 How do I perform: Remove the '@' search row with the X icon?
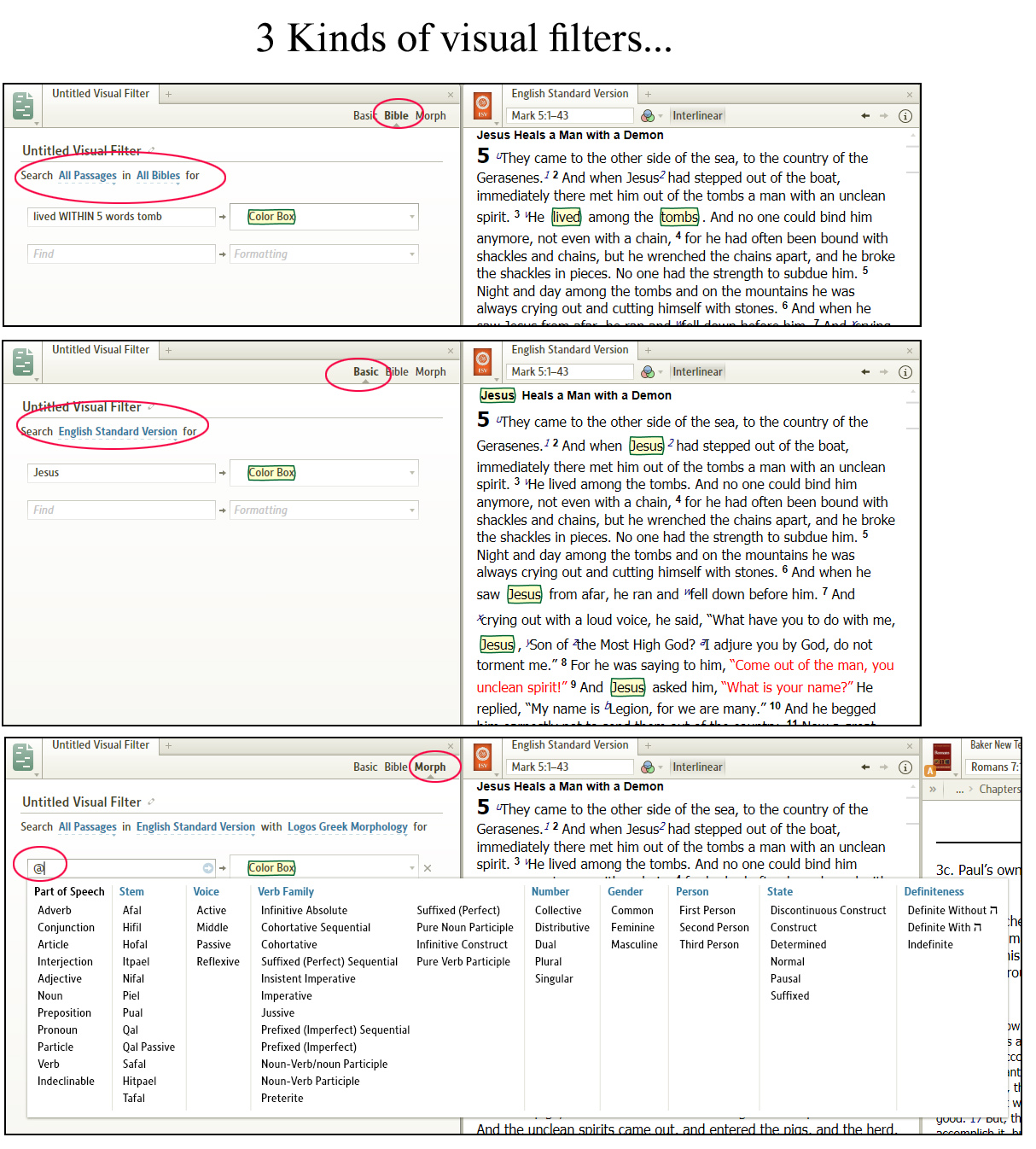coord(428,868)
